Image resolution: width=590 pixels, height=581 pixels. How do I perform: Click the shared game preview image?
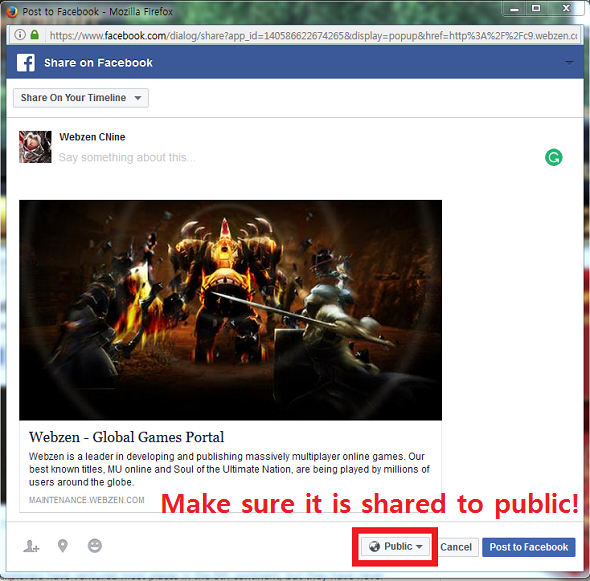(231, 310)
